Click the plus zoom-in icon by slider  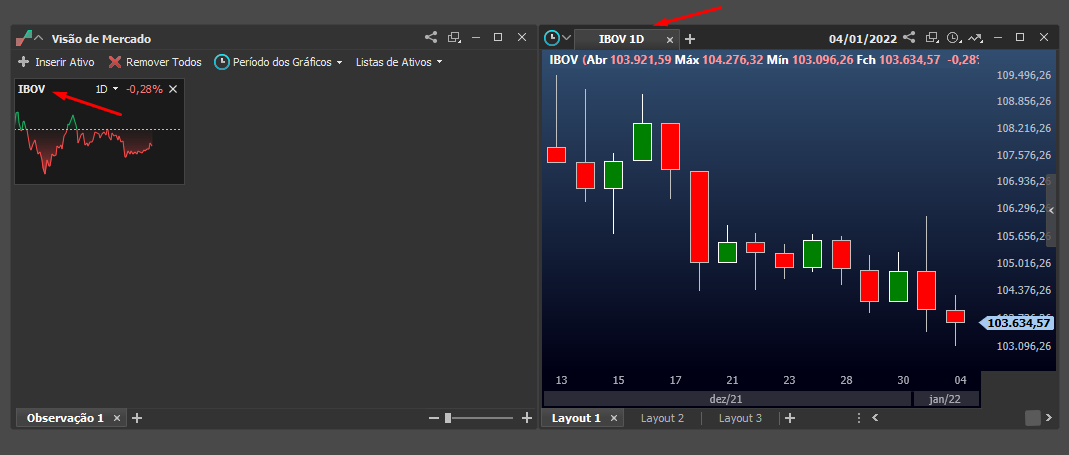[x=526, y=418]
